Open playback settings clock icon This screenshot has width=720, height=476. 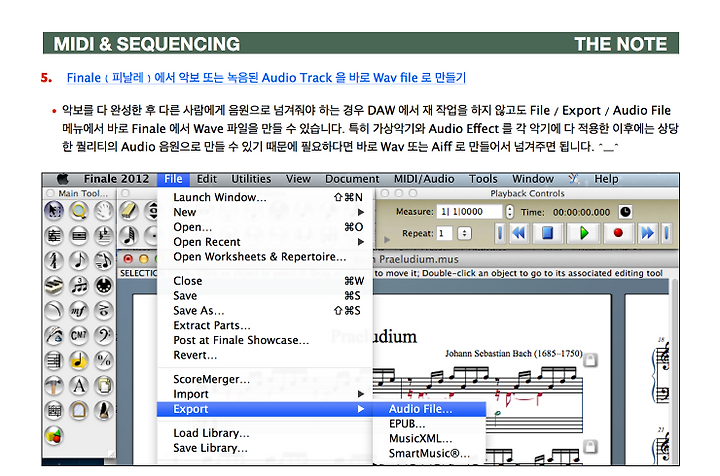625,212
